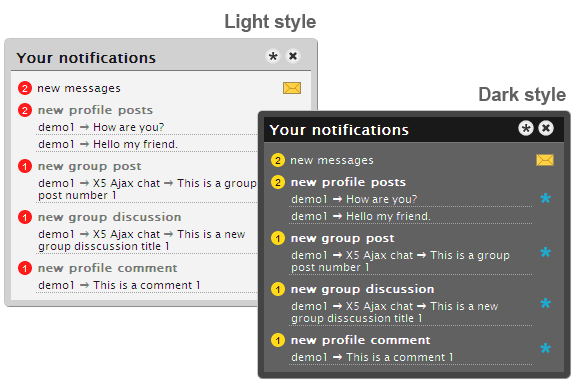
Task: Click the blue asterisk beside Dark profile posts
Action: [545, 199]
